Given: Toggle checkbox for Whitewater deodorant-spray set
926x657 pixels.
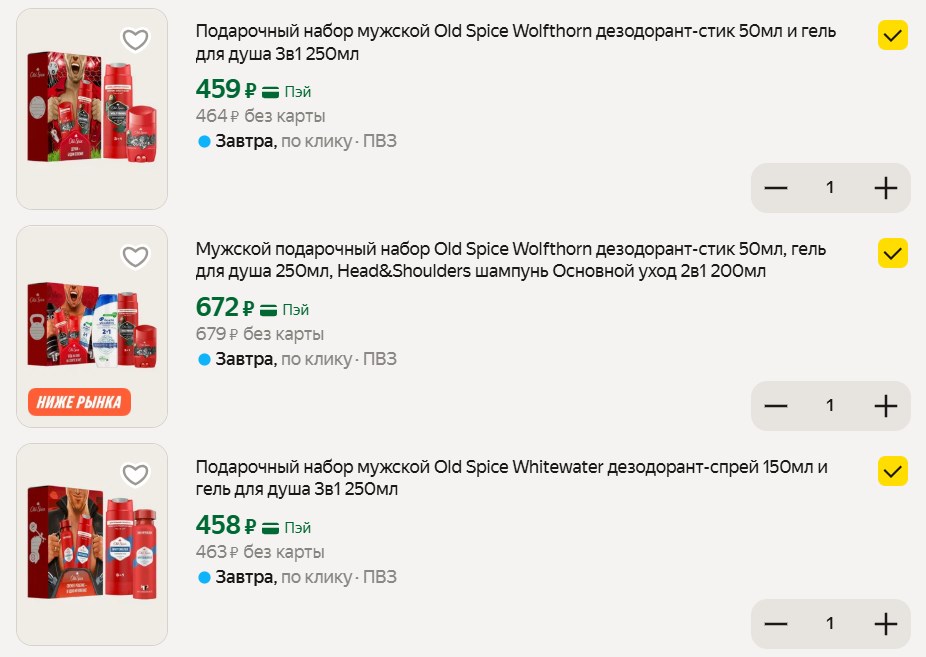Looking at the screenshot, I should coord(893,470).
